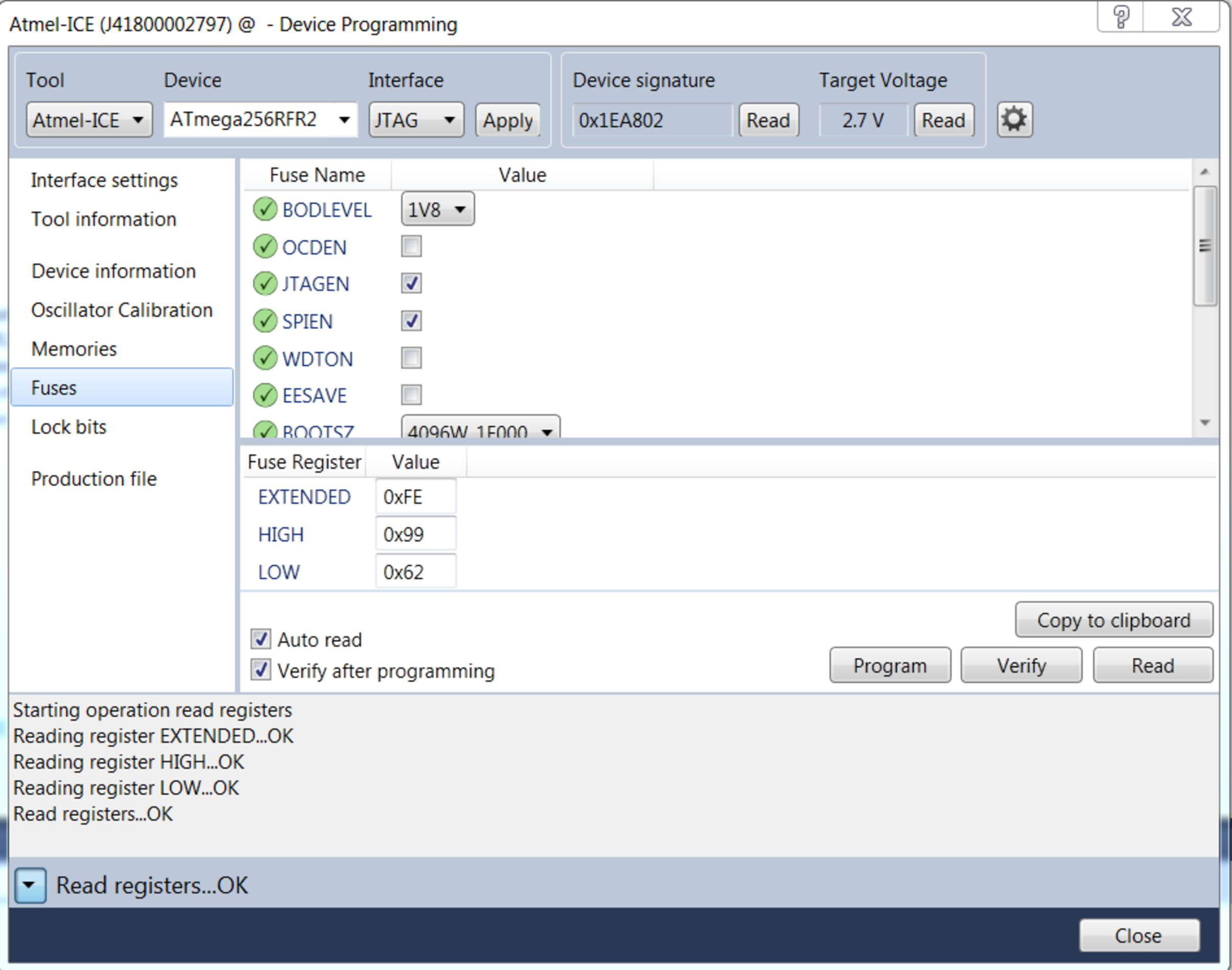
Task: Read the target voltage
Action: 944,121
